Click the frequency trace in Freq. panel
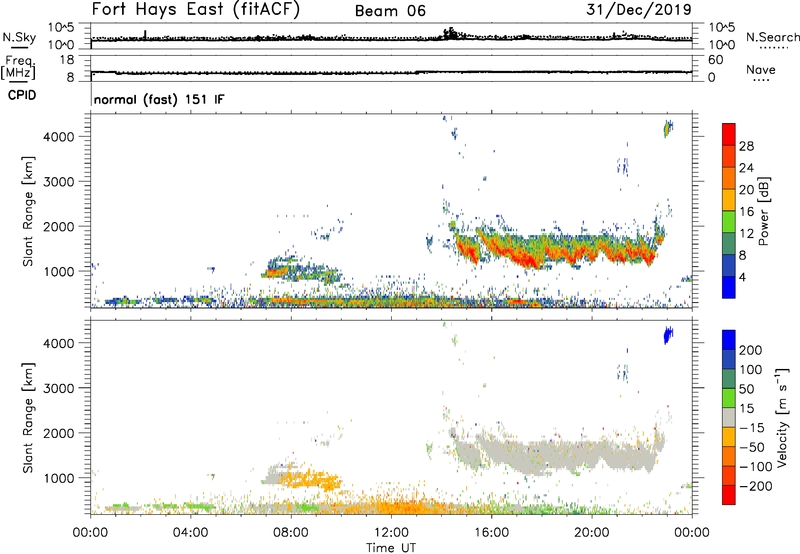The height and width of the screenshot is (554, 800). coord(391,72)
